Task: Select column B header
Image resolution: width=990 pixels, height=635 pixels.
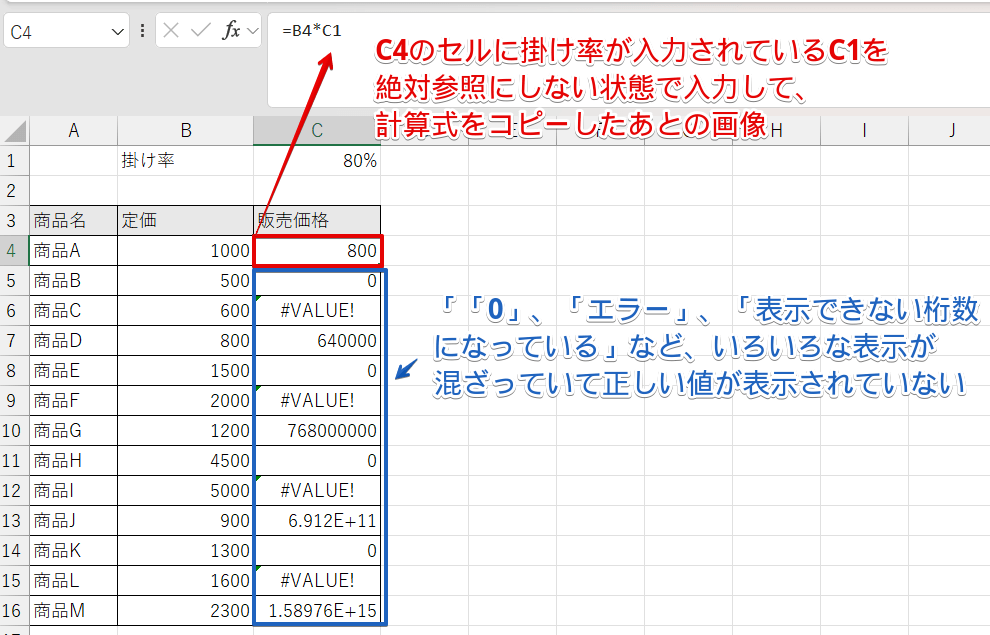Action: [x=186, y=131]
